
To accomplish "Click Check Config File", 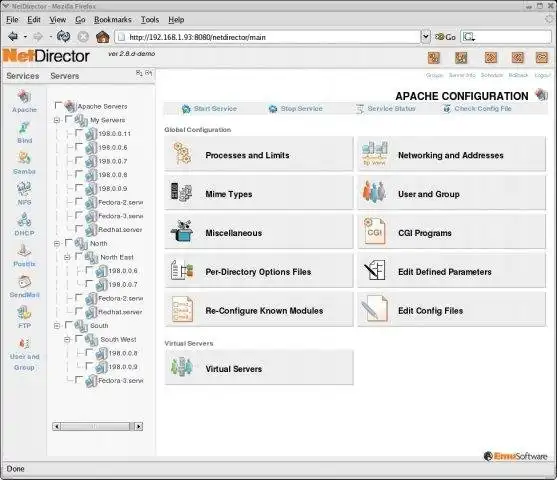I will (477, 109).
